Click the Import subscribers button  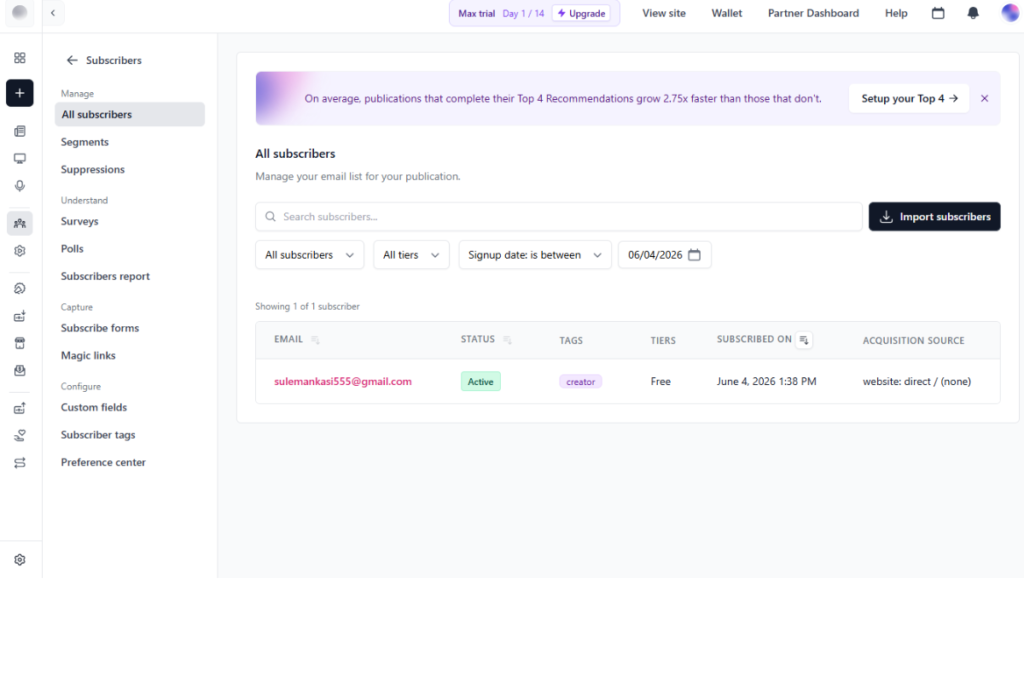coord(934,216)
